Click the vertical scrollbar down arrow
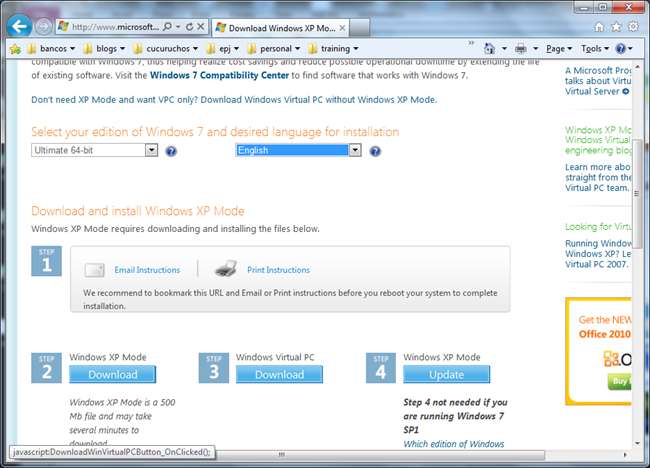 [638, 443]
